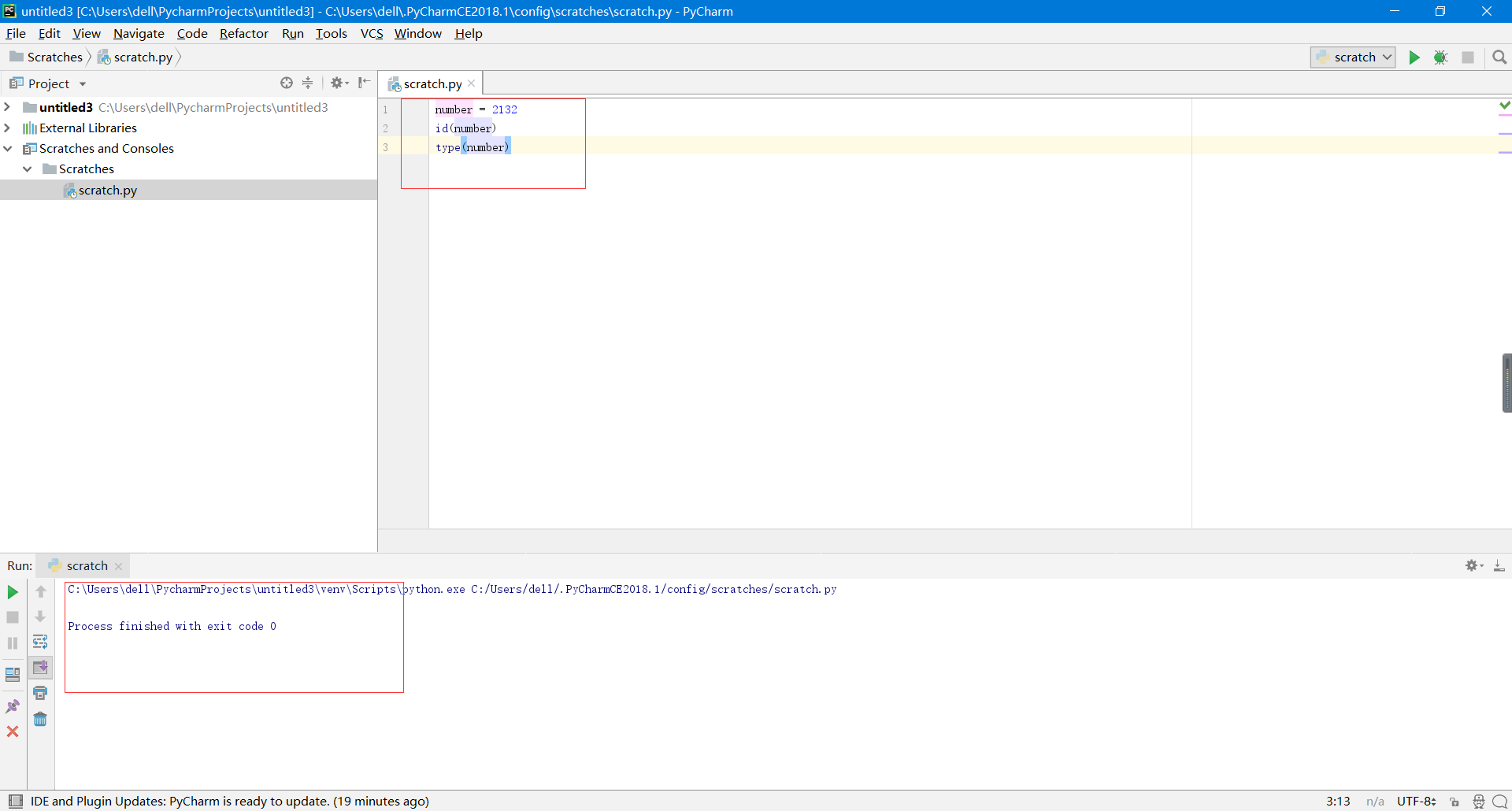Expand the untitled3 project node
This screenshot has width=1512, height=811.
[7, 107]
